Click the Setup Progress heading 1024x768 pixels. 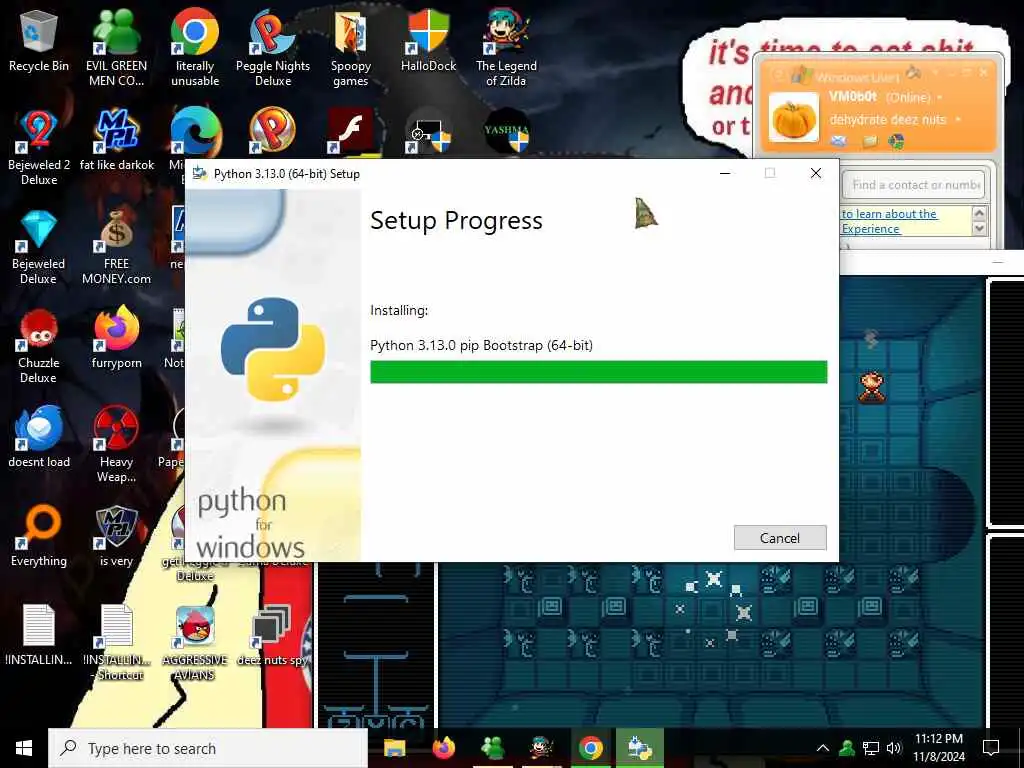[x=456, y=221]
